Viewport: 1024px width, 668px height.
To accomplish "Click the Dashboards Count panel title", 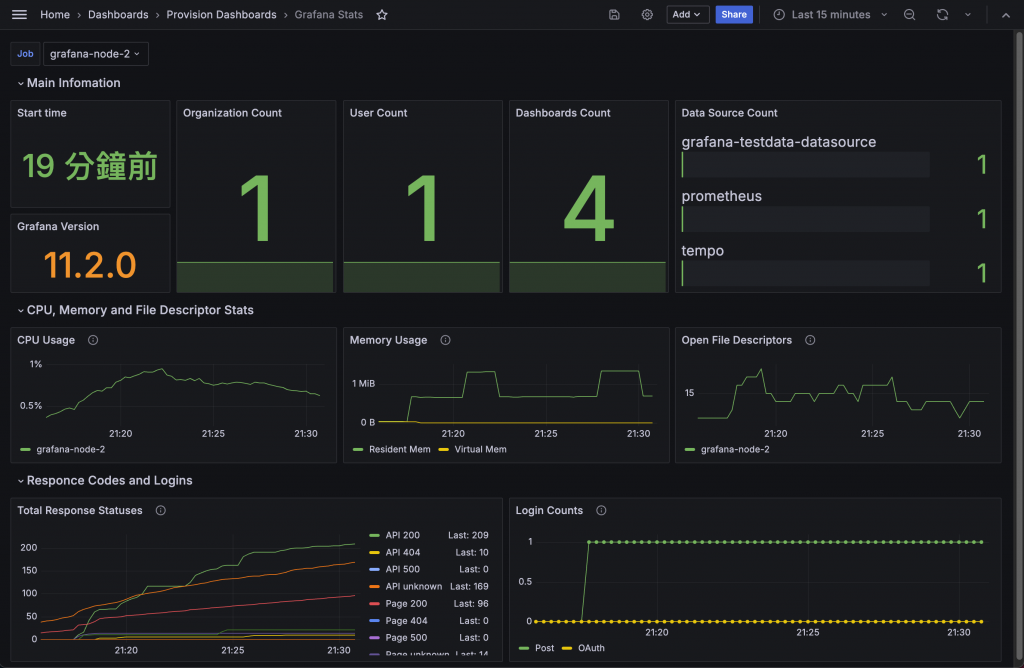I will [x=563, y=113].
